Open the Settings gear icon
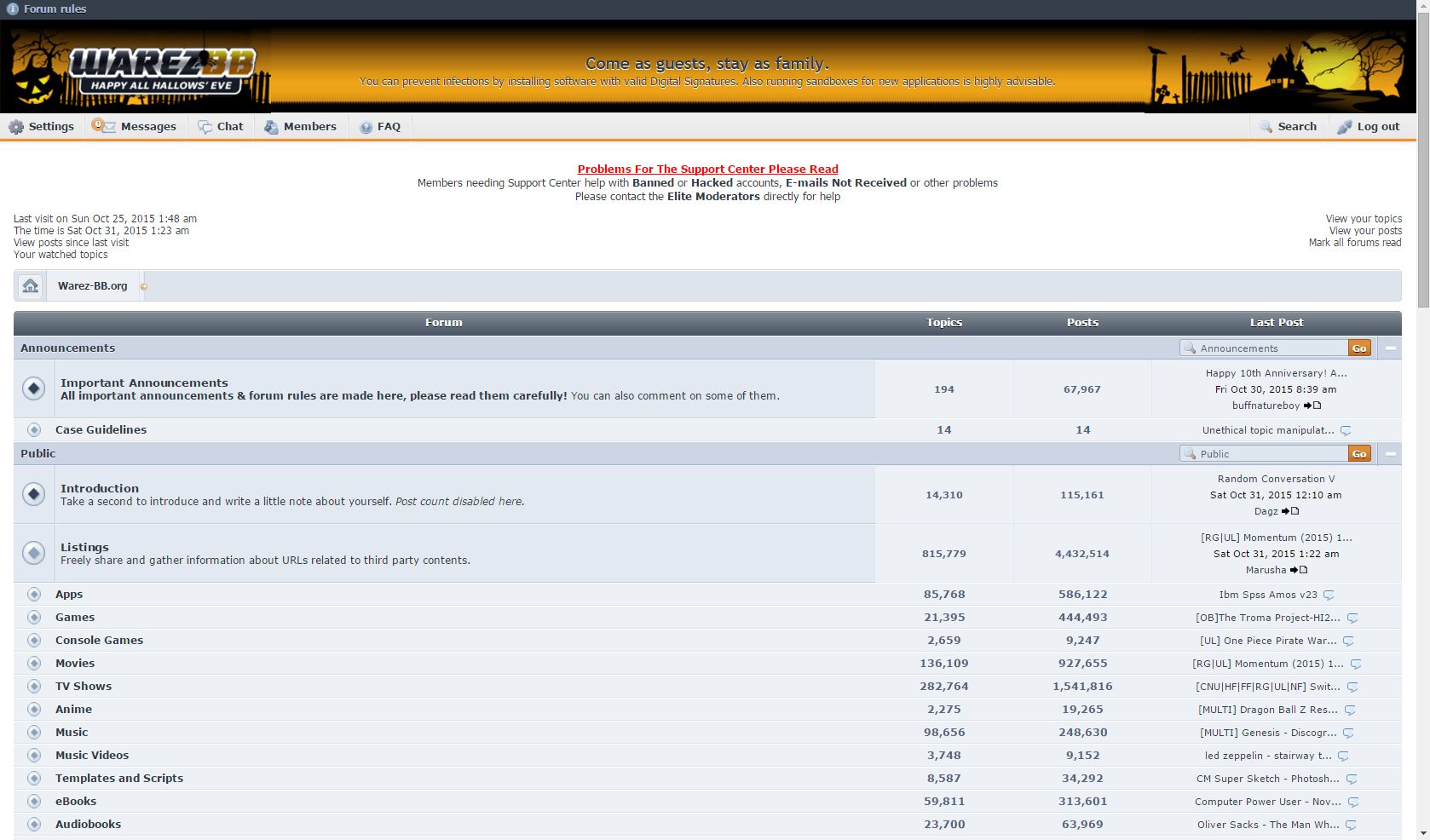 pos(15,126)
